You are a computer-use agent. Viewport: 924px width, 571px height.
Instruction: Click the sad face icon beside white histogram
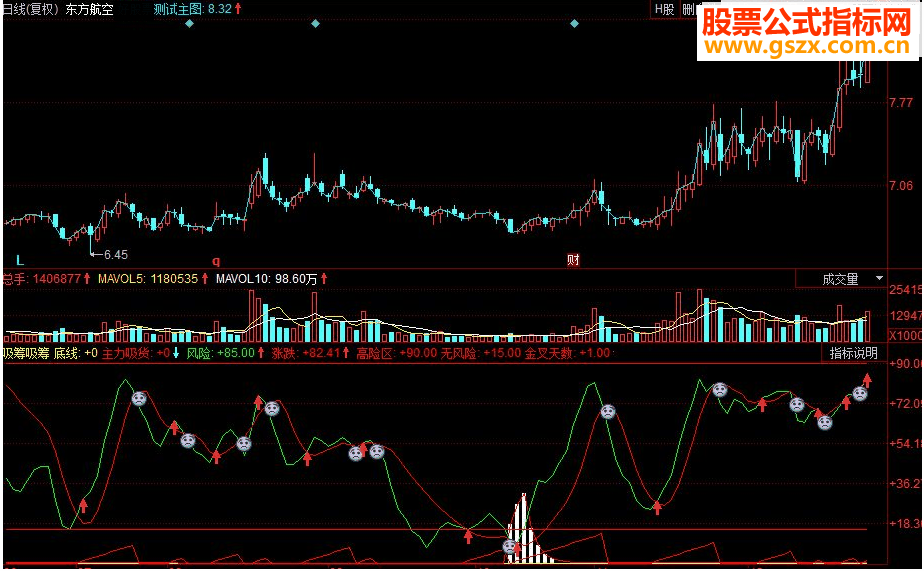[x=510, y=547]
